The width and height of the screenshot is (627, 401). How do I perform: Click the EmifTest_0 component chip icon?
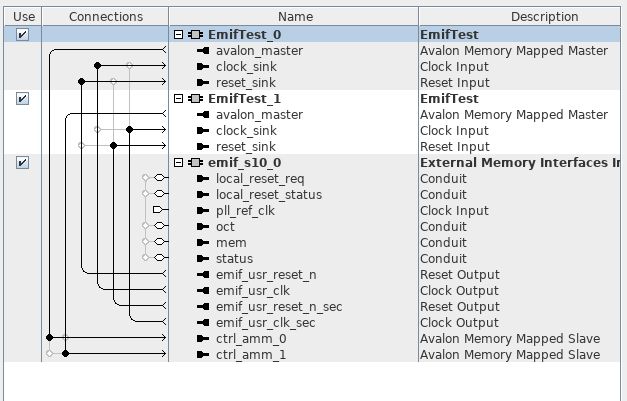[196, 35]
